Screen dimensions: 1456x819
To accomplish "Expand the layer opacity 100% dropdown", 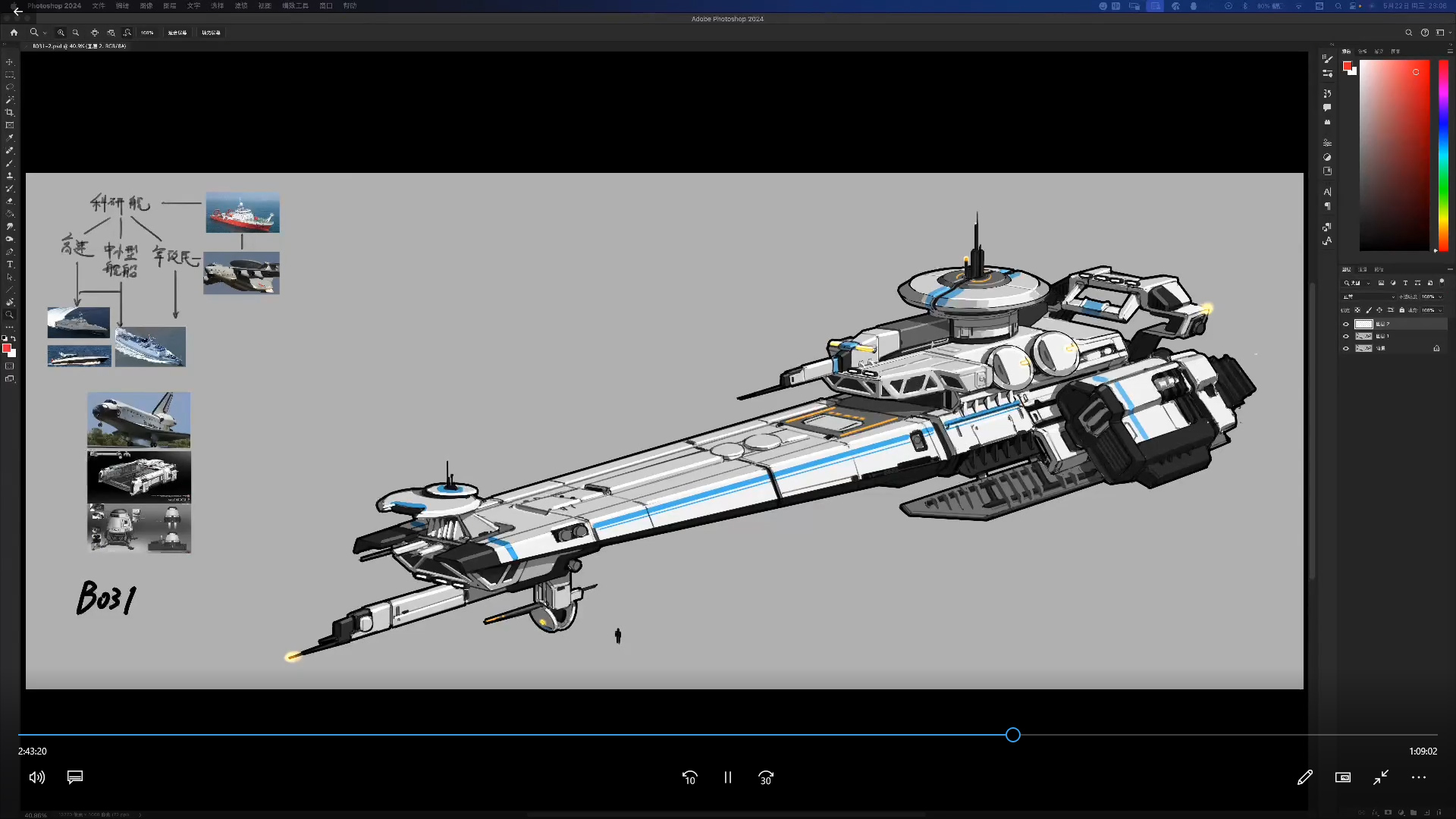I will pos(1440,297).
